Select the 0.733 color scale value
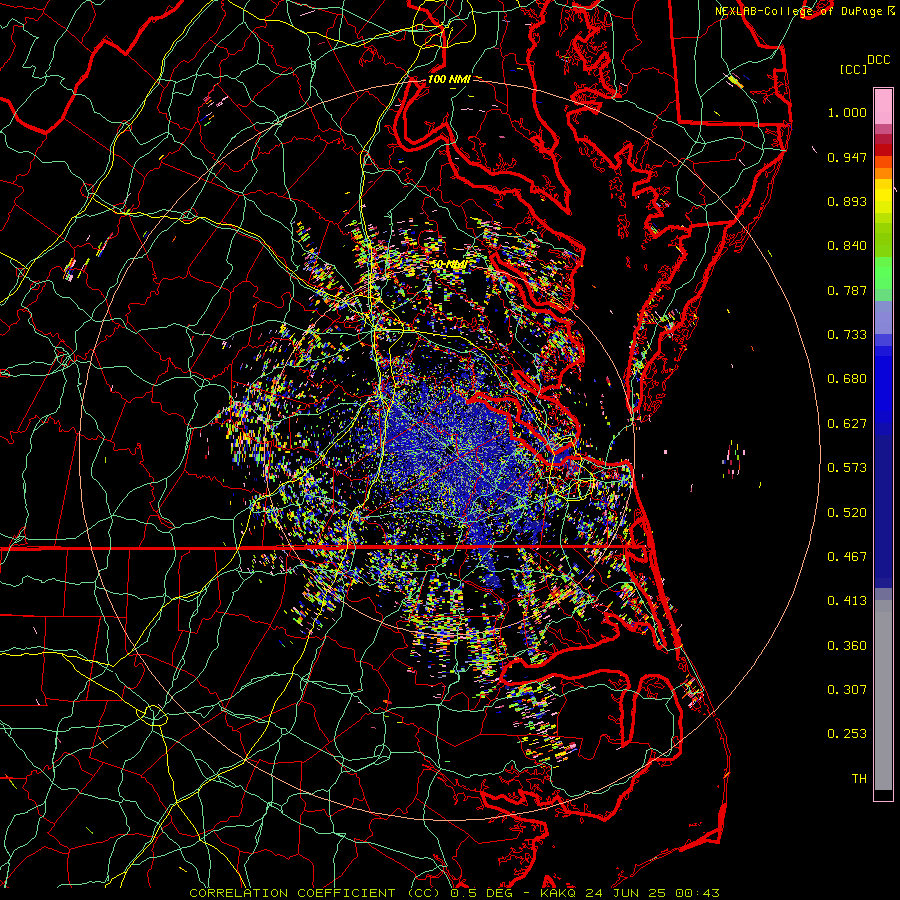Image resolution: width=900 pixels, height=900 pixels. pyautogui.click(x=847, y=335)
